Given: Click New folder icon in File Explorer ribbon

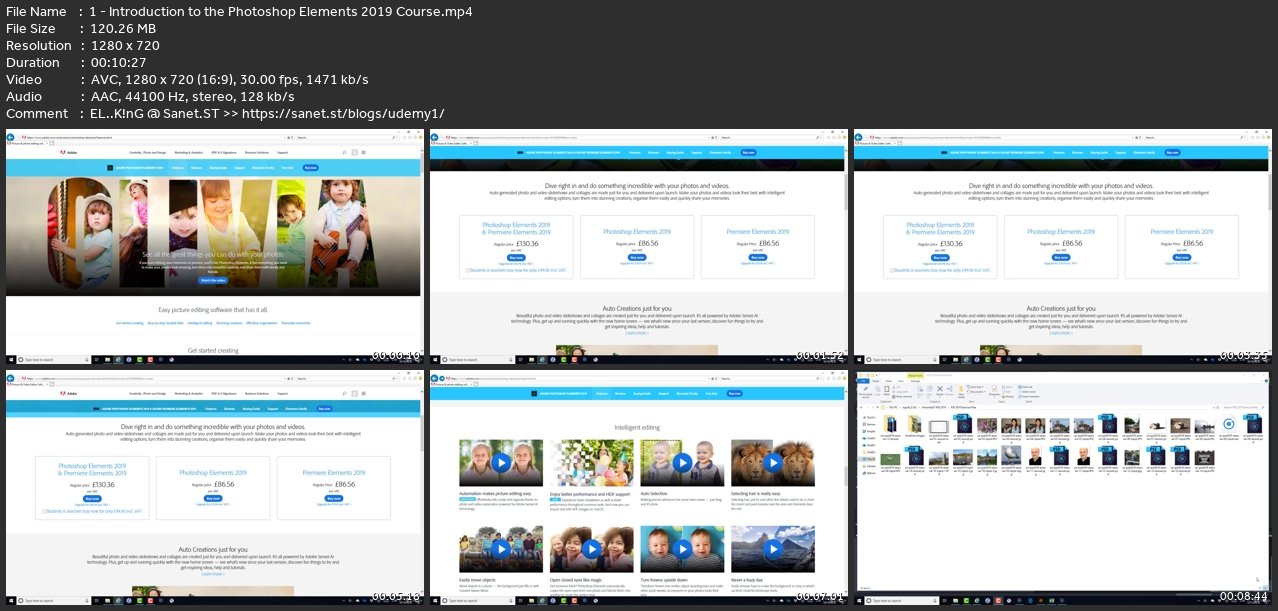Looking at the screenshot, I should (x=961, y=390).
